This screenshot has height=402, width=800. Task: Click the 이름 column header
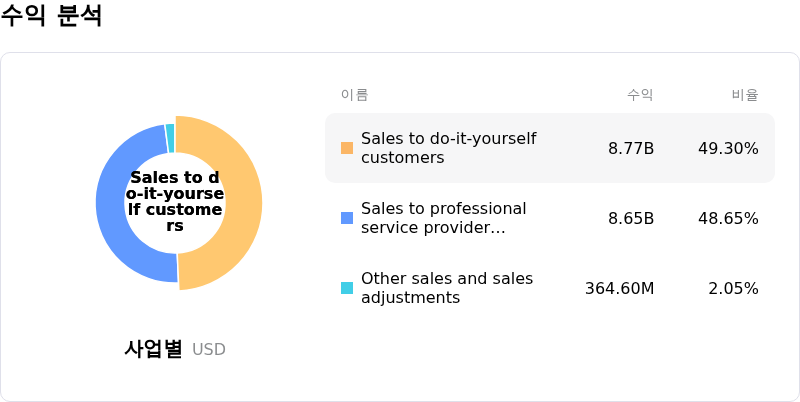[355, 95]
